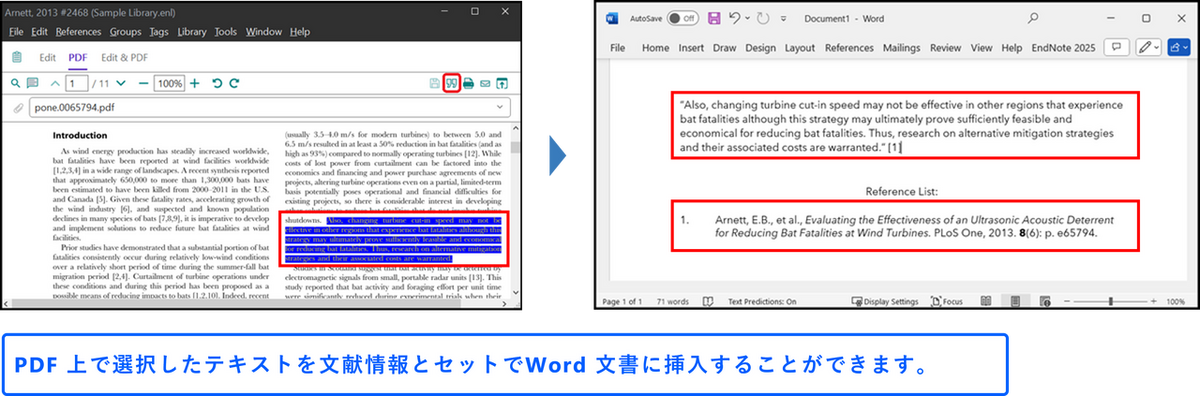Screen dimensions: 1200x396
Task: Open the Groups menu in EndNote
Action: tap(126, 32)
